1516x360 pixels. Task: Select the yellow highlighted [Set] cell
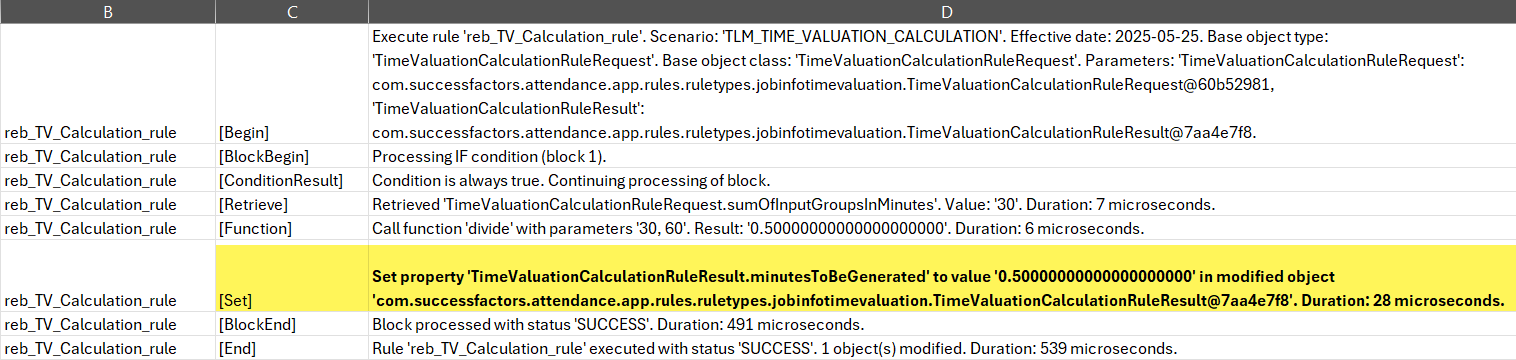pos(291,276)
